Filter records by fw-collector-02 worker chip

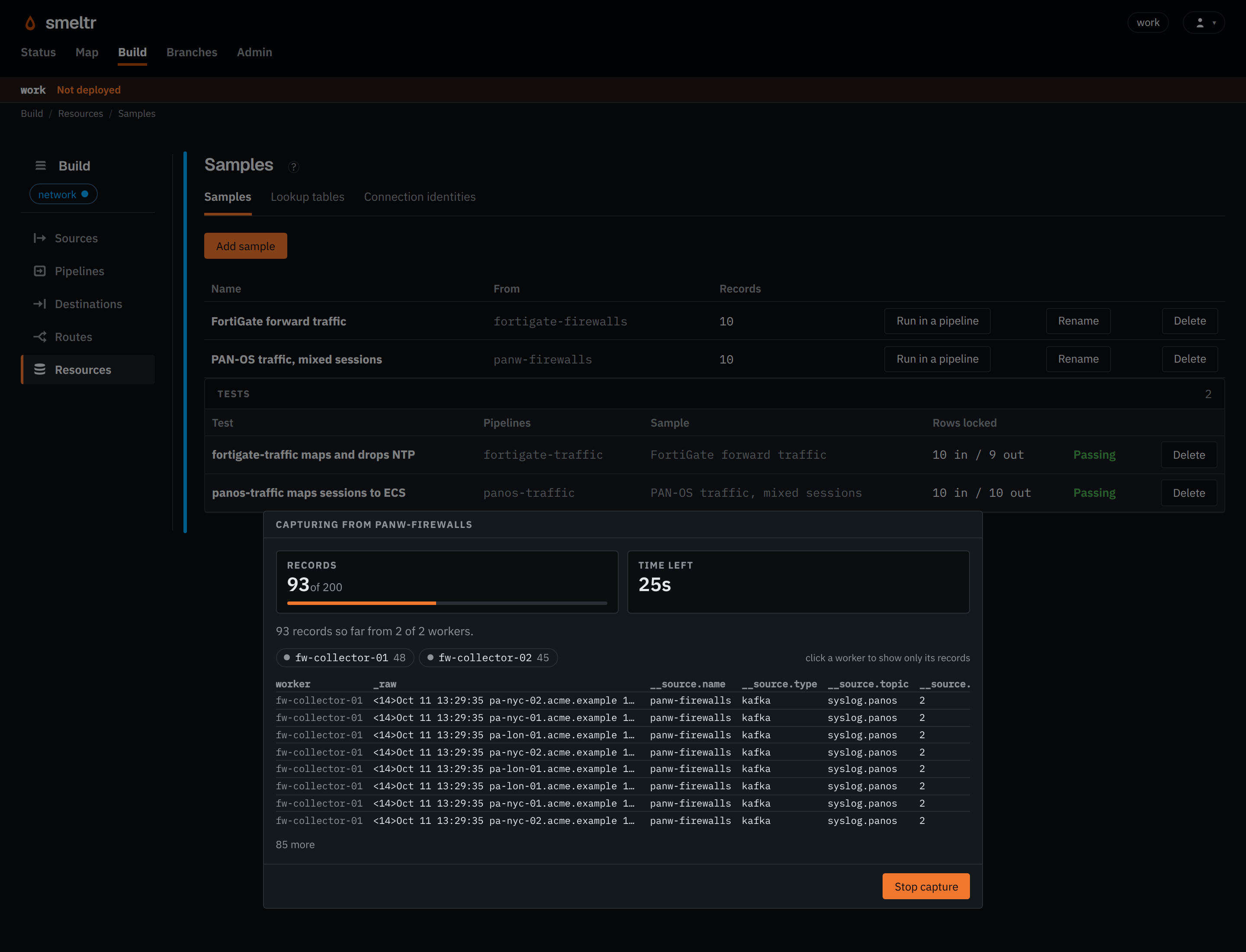(488, 658)
